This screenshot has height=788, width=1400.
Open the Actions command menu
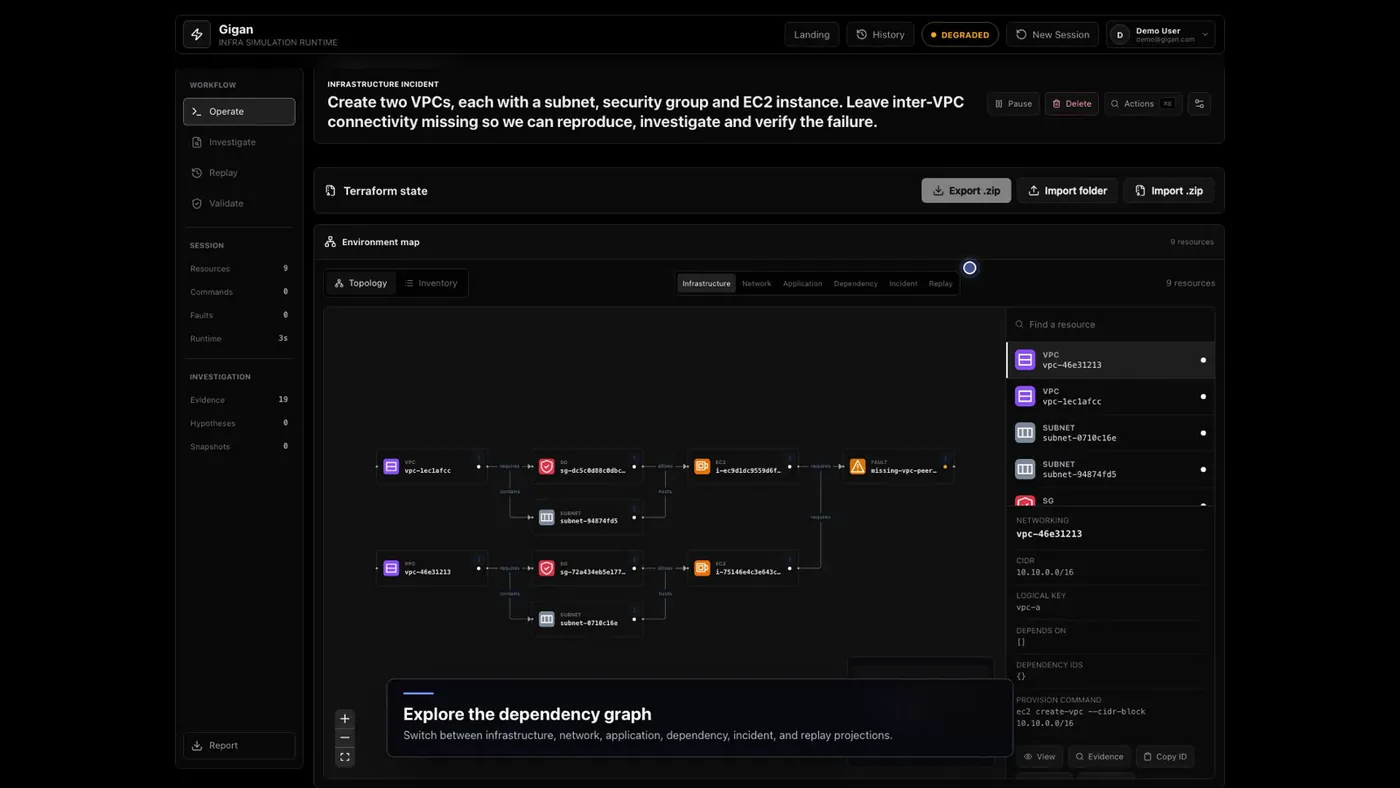pyautogui.click(x=1143, y=104)
